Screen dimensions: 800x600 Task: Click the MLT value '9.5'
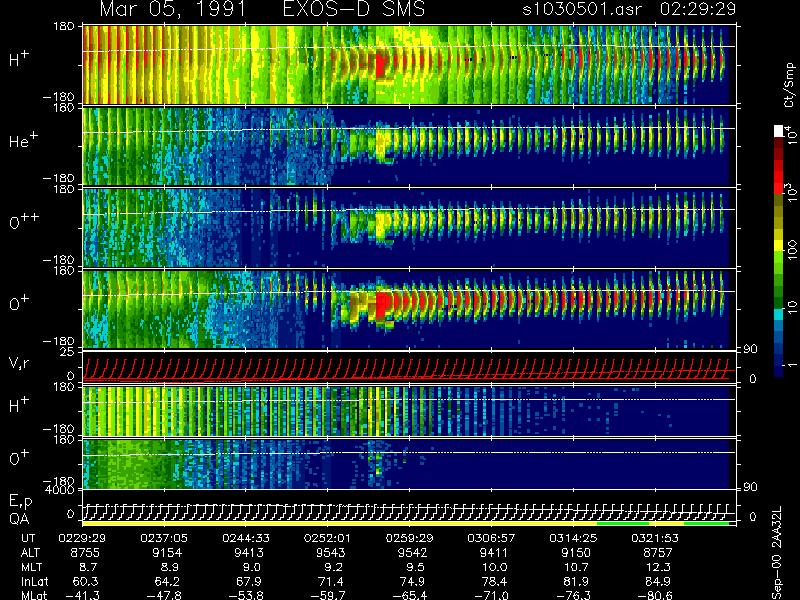pos(415,567)
